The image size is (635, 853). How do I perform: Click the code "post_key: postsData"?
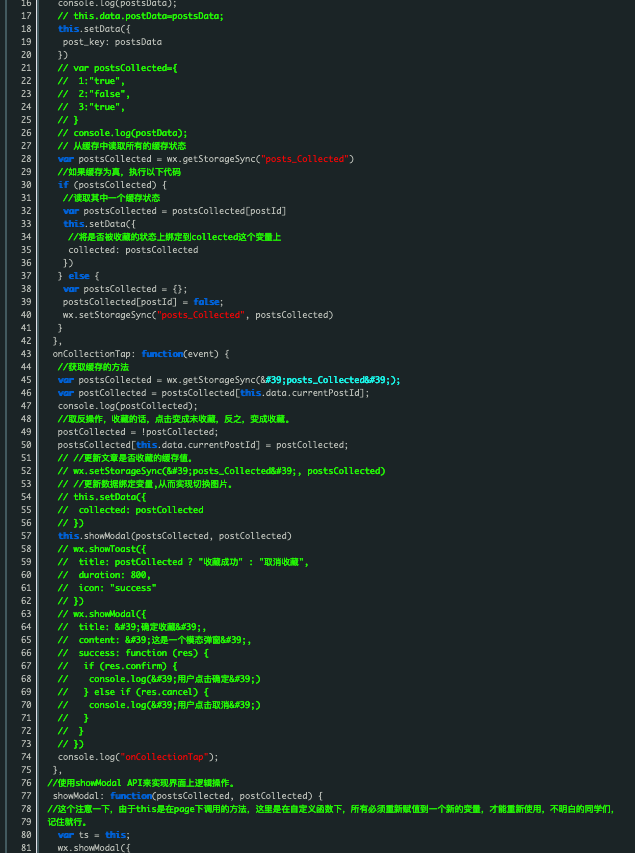point(112,42)
